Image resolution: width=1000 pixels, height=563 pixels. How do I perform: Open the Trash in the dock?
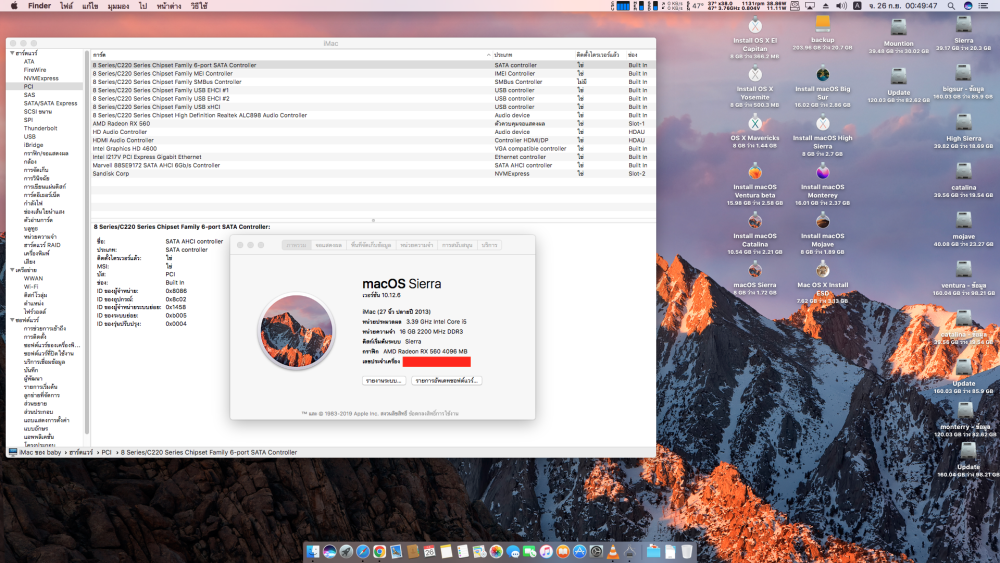click(x=687, y=552)
